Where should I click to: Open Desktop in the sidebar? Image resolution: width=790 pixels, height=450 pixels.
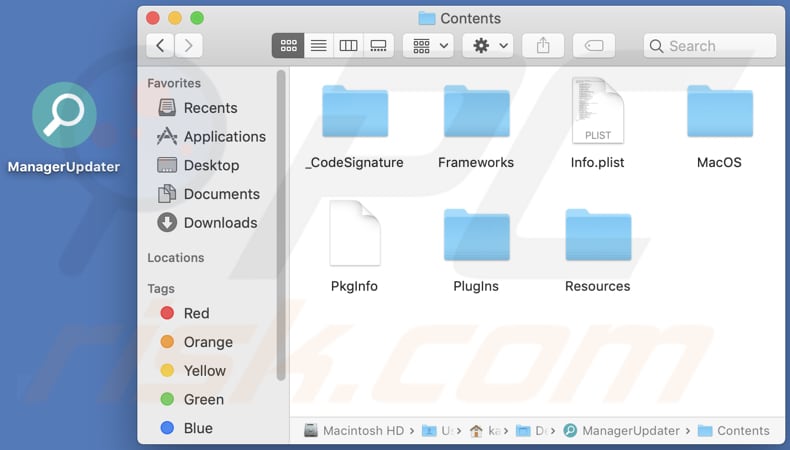click(x=198, y=165)
